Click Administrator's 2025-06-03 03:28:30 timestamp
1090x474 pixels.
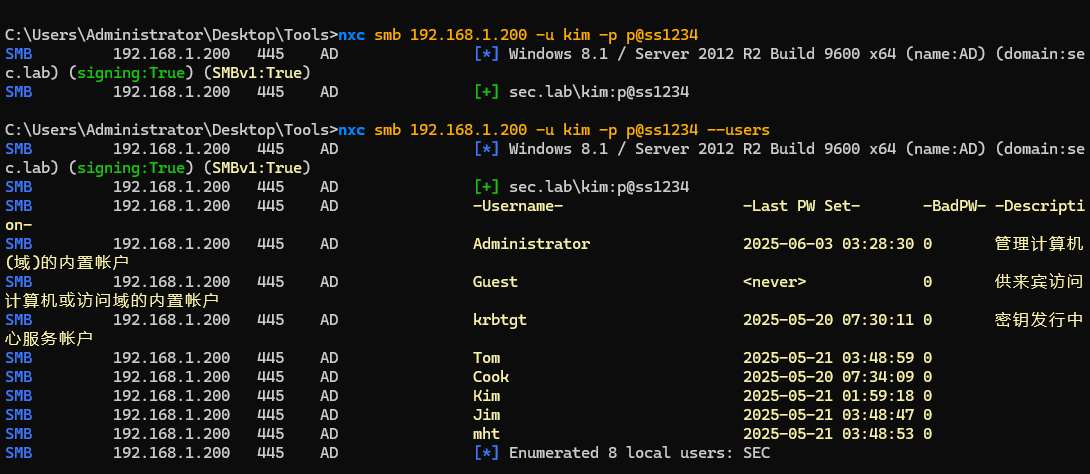pos(829,244)
